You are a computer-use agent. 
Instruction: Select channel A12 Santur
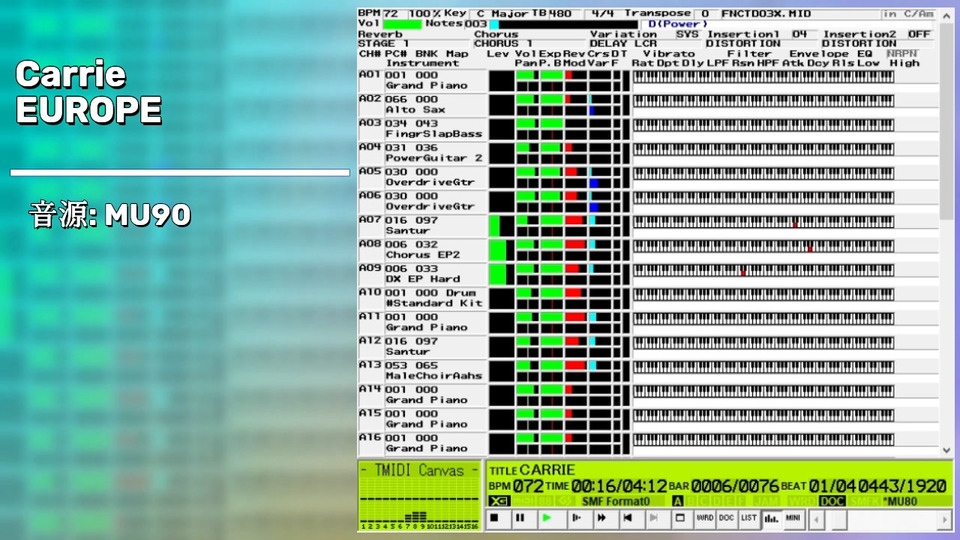point(422,346)
